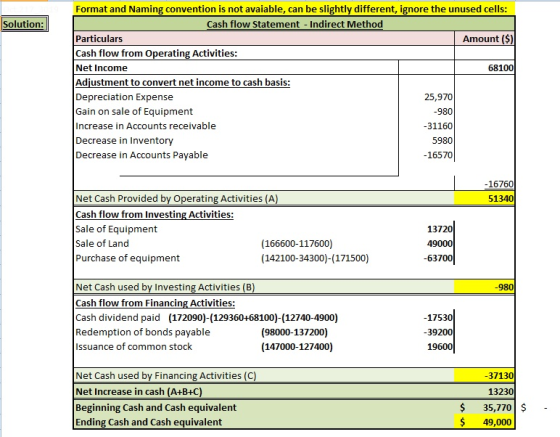Viewport: 560px width, 437px height.
Task: Select the note (147000-127400)
Action: coord(297,347)
